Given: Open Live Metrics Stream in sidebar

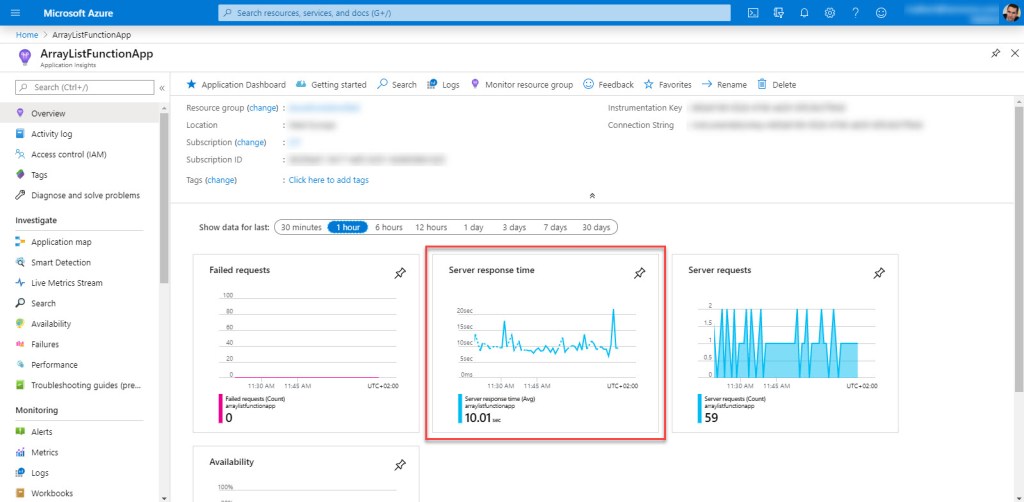Looking at the screenshot, I should 66,283.
